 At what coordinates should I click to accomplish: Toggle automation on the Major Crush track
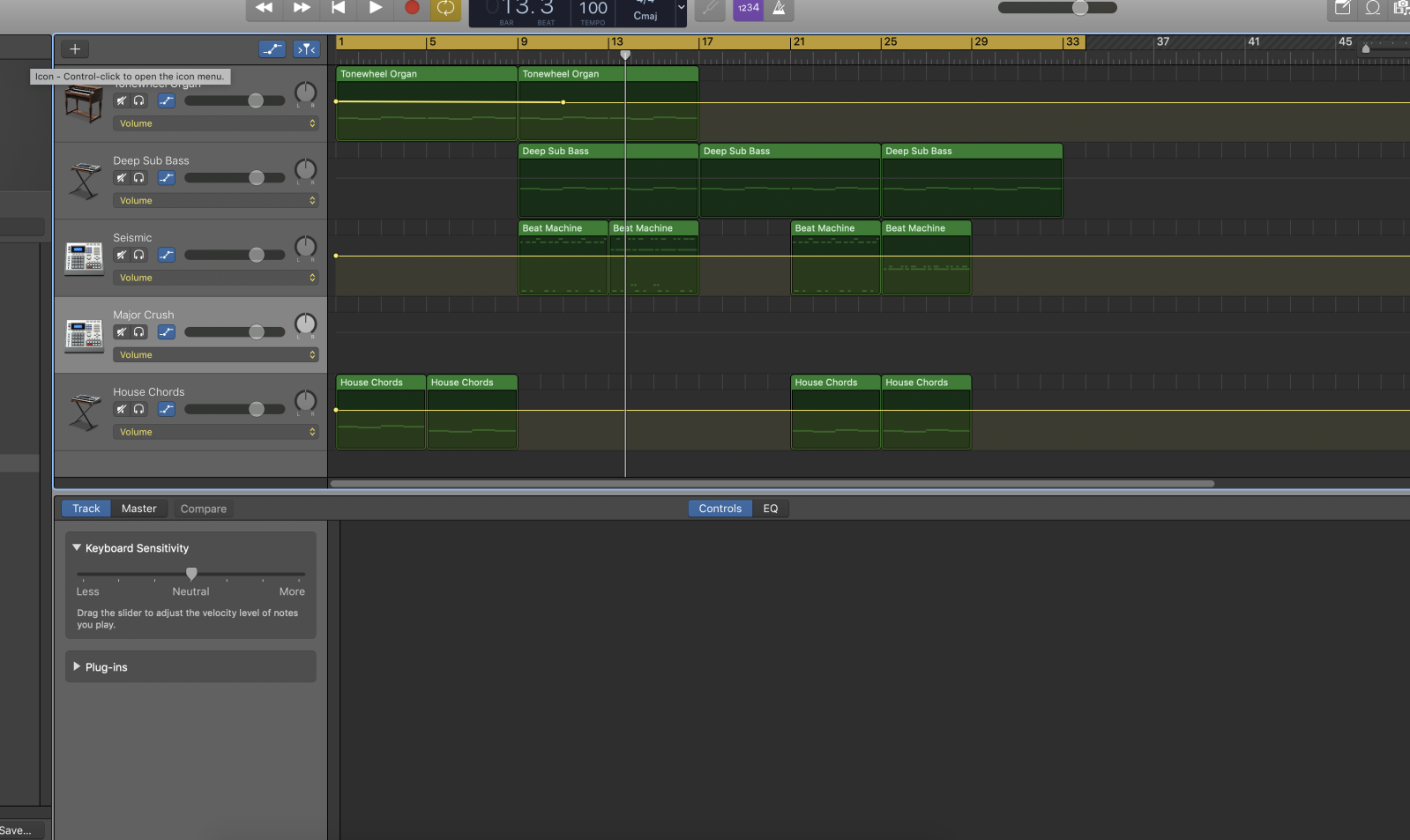tap(167, 332)
